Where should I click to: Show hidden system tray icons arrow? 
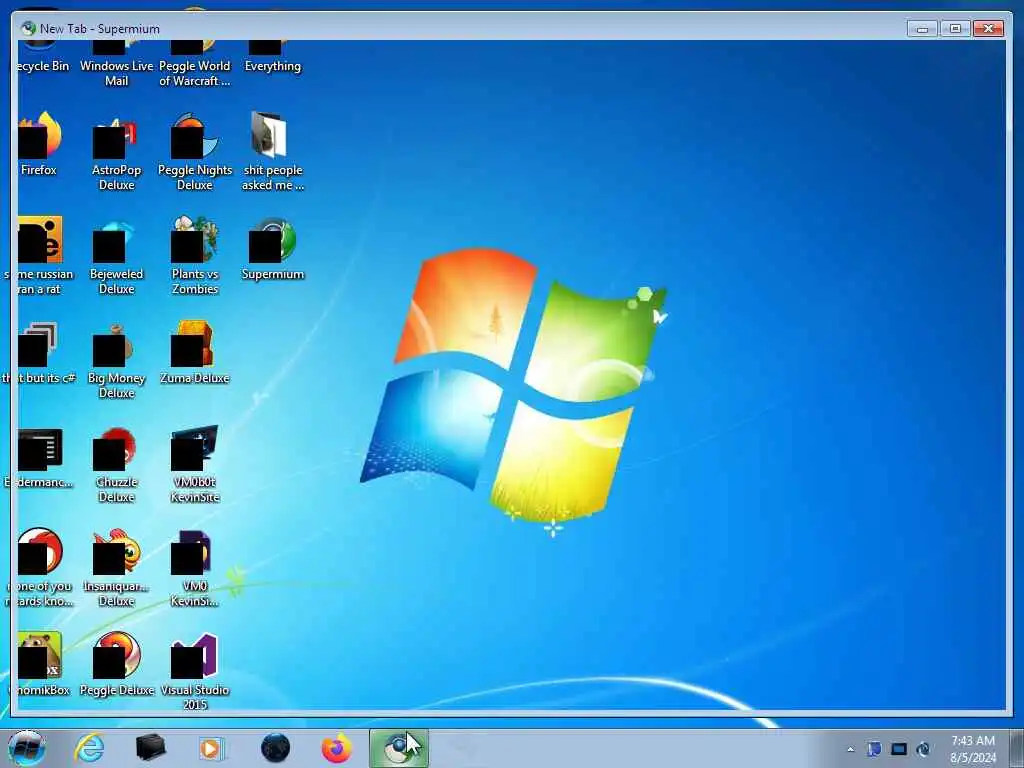click(x=850, y=749)
